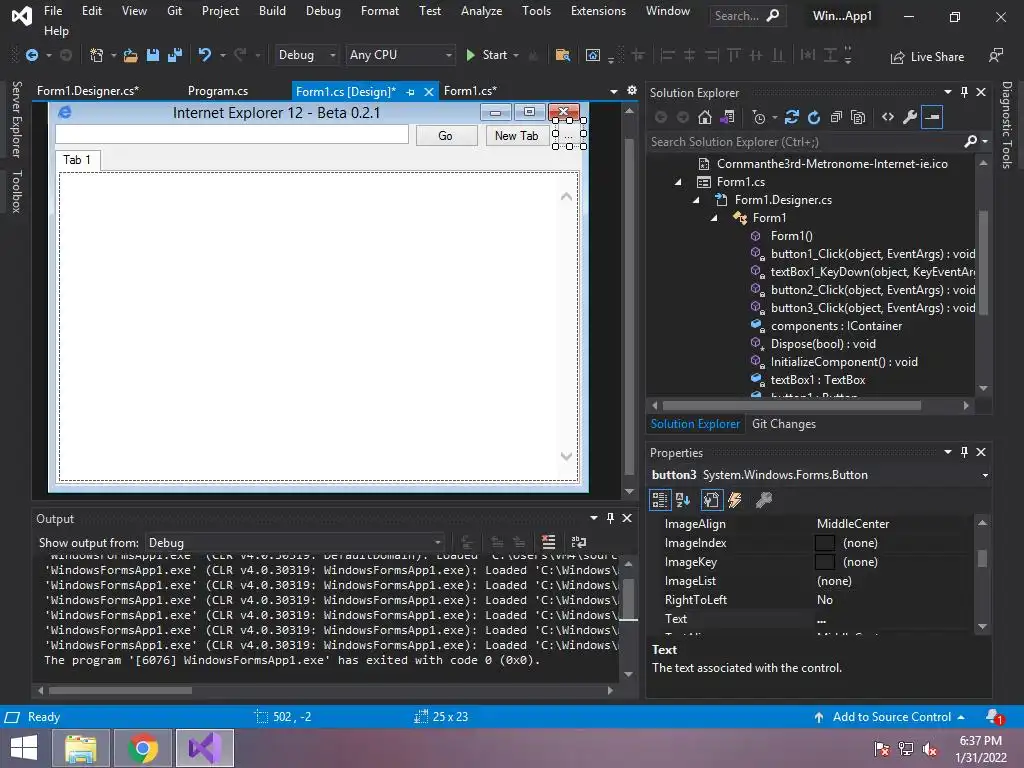Collapse all items in Solution Explorer
The height and width of the screenshot is (768, 1024).
pyautogui.click(x=836, y=117)
